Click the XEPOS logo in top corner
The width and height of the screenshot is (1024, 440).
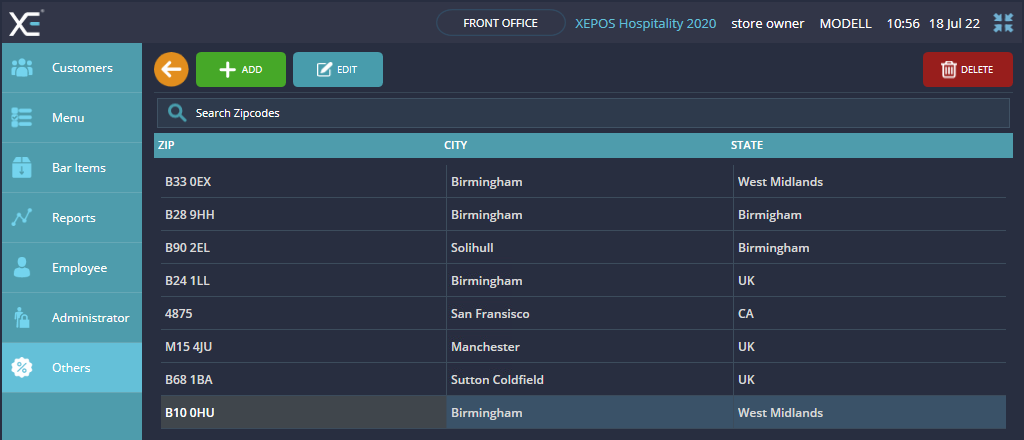pos(25,22)
